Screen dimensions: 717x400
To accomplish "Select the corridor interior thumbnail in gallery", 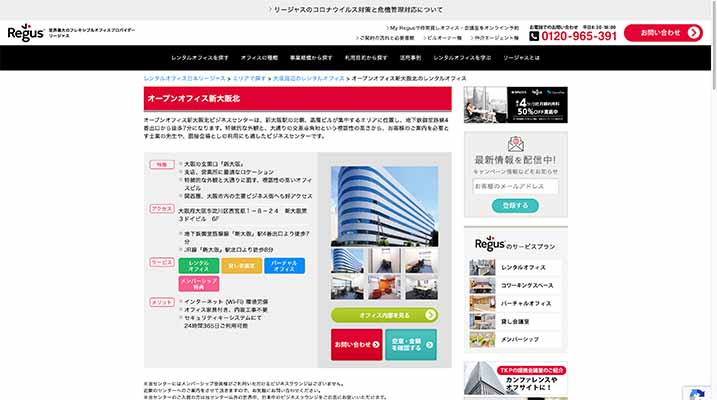I will tap(385, 261).
